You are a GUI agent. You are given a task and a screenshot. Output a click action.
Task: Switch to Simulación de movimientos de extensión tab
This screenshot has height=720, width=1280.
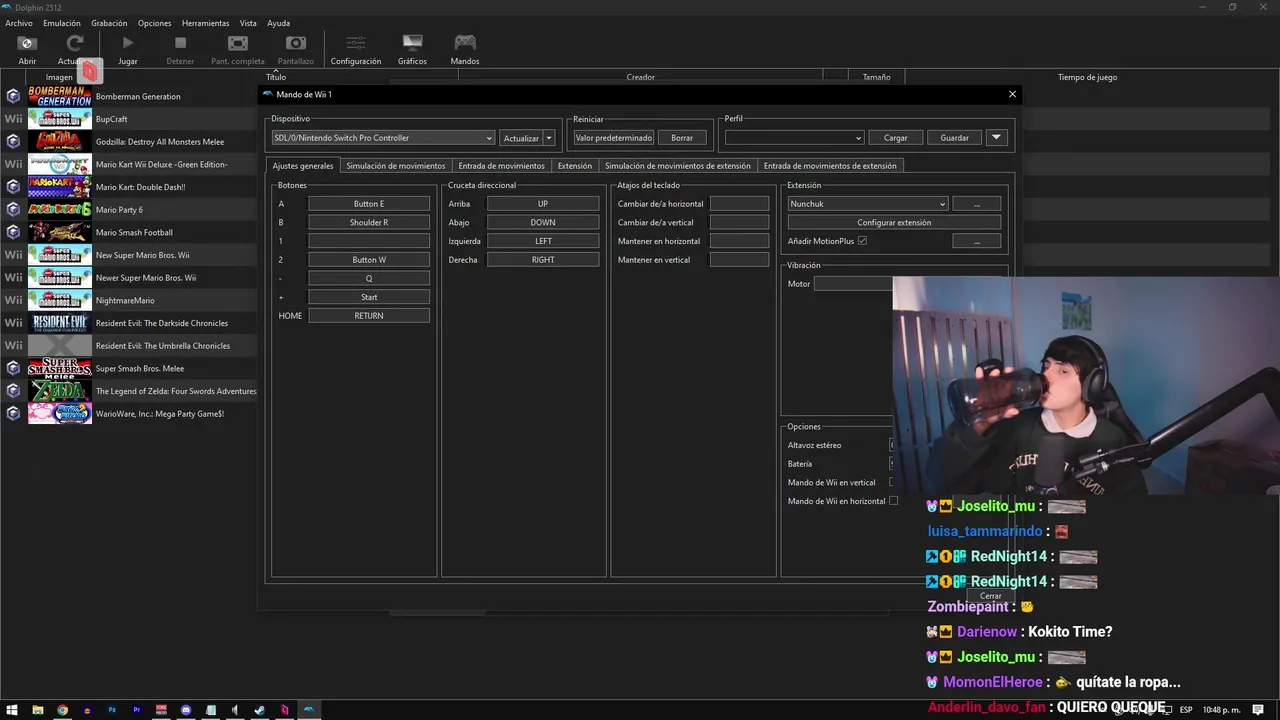click(x=677, y=166)
